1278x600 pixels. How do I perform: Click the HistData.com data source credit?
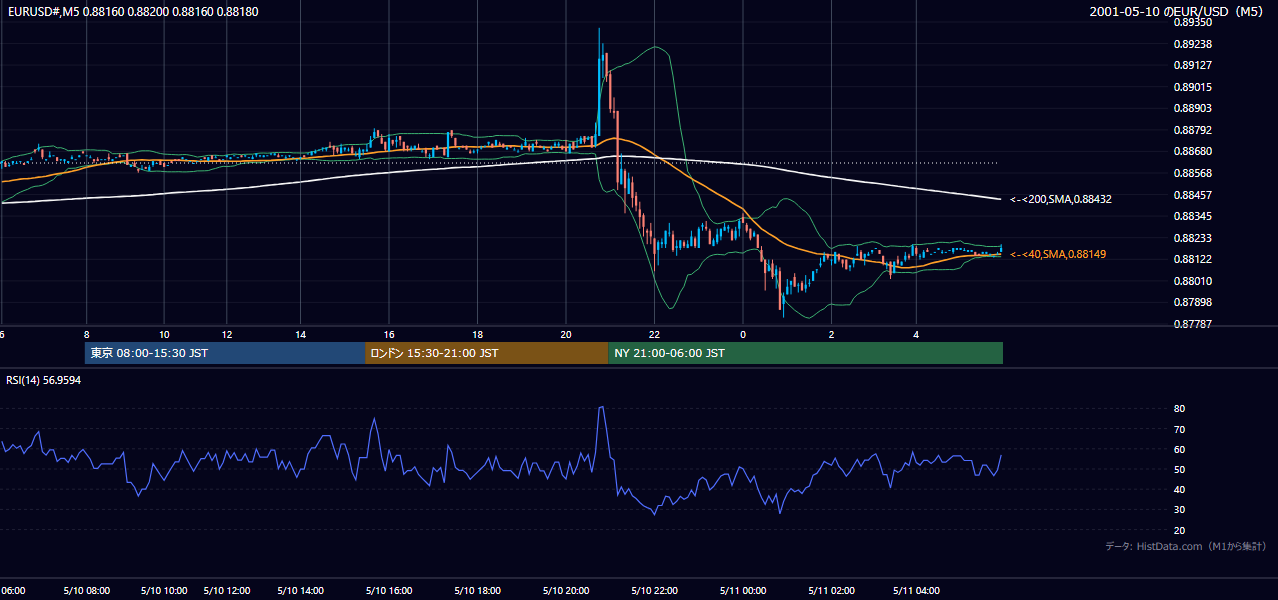pos(1185,546)
